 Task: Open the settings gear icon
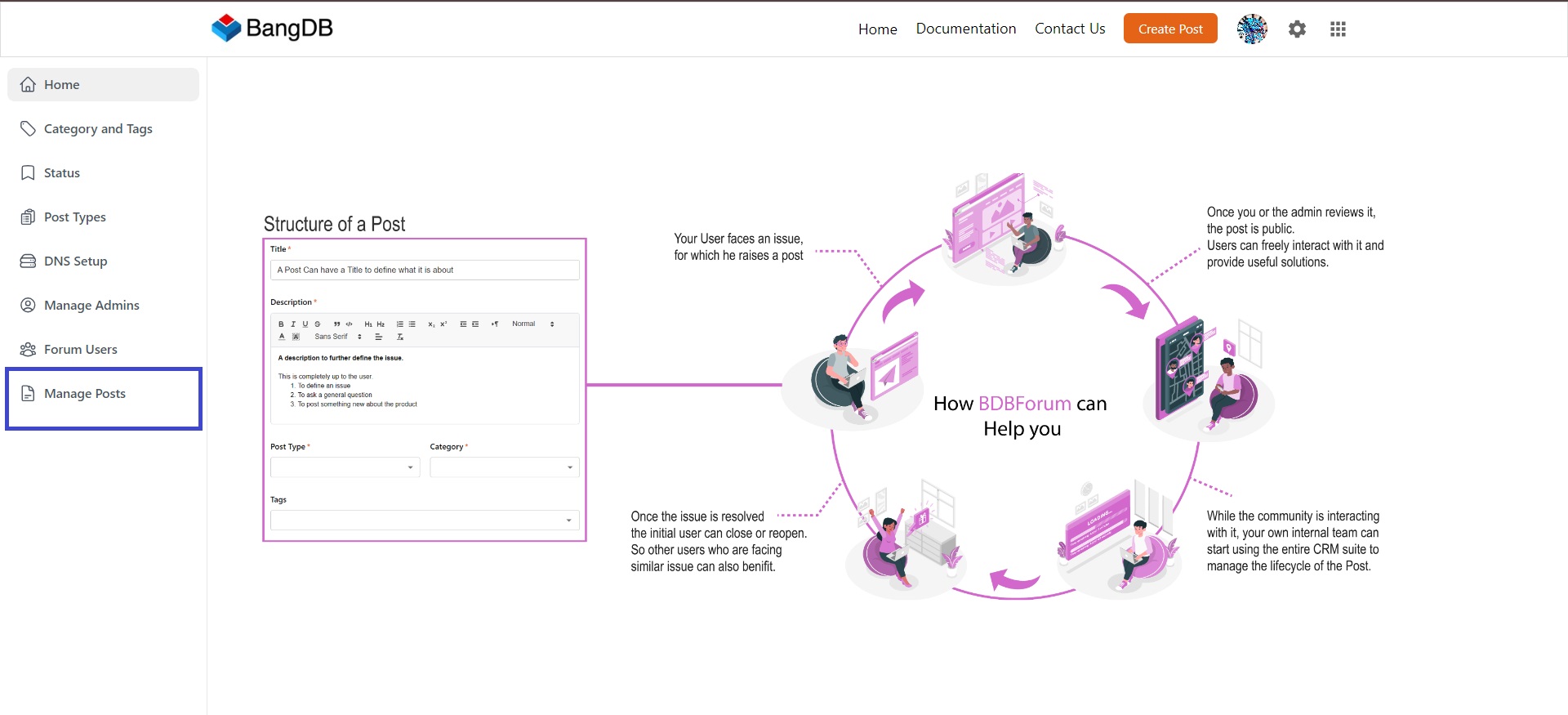(x=1297, y=29)
